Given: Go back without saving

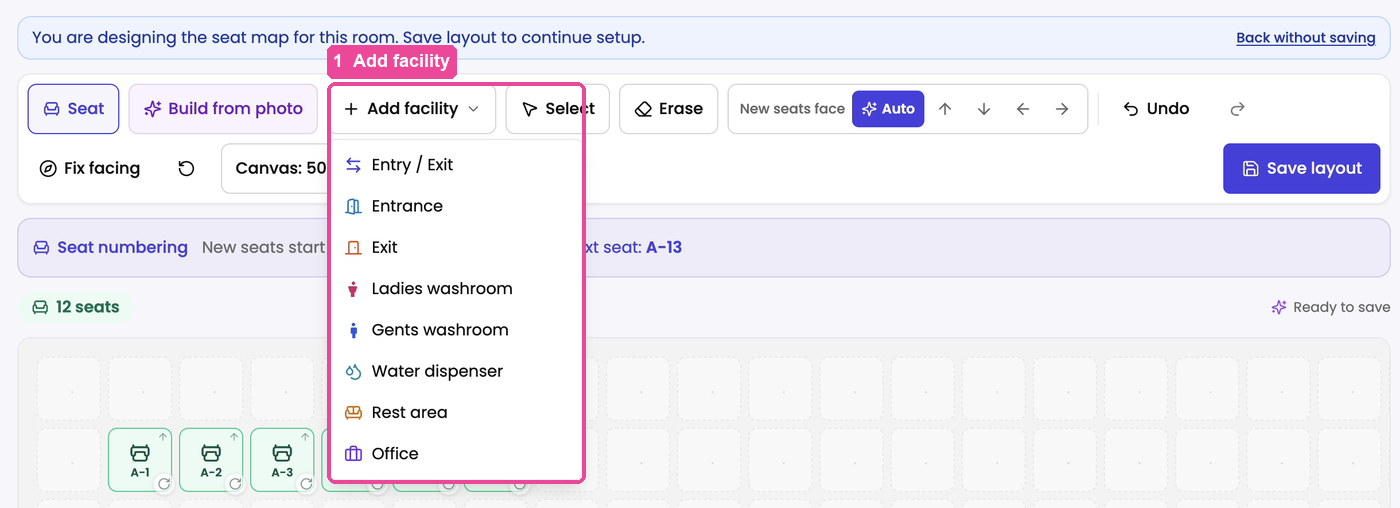Looking at the screenshot, I should click(1306, 38).
